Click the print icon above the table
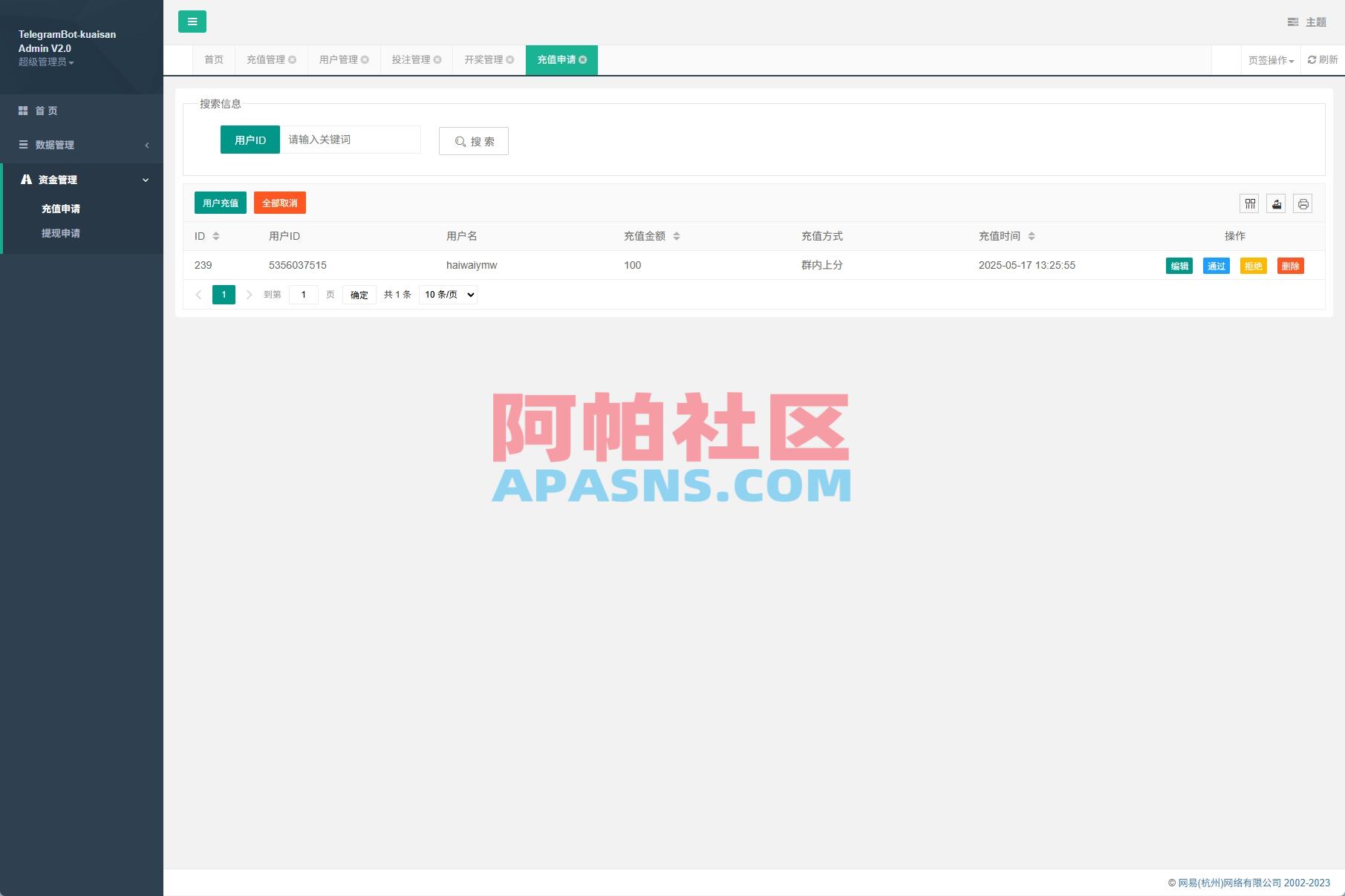The image size is (1345, 896). click(x=1303, y=203)
